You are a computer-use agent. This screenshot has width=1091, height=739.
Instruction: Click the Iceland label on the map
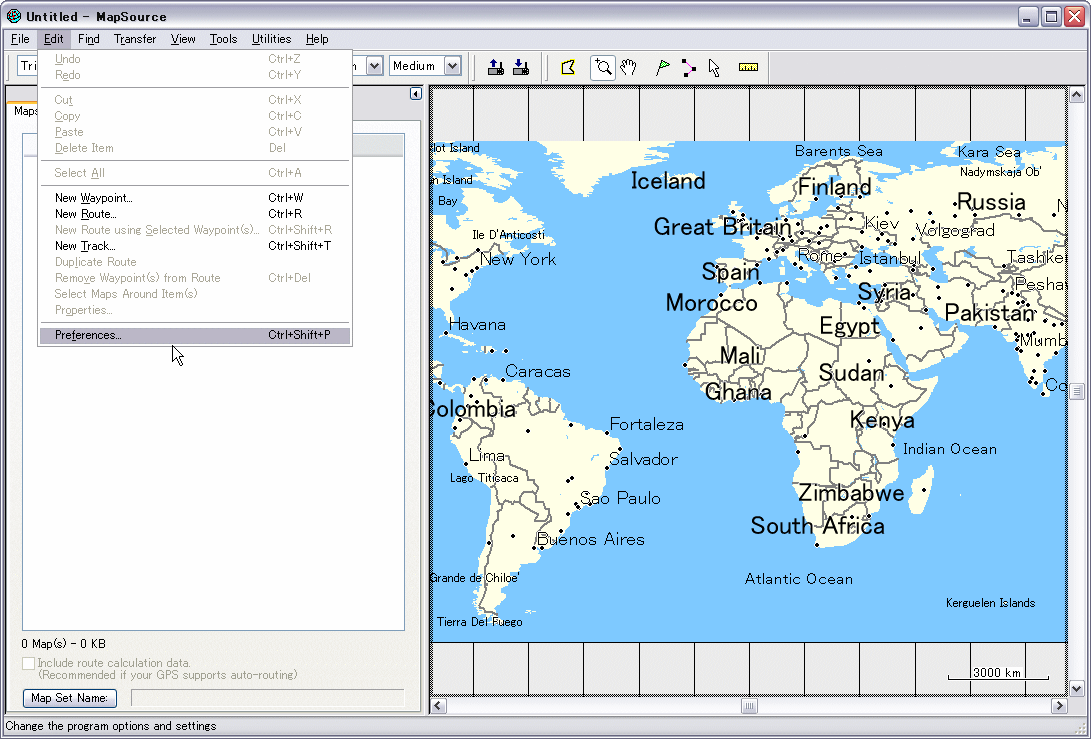pos(668,181)
